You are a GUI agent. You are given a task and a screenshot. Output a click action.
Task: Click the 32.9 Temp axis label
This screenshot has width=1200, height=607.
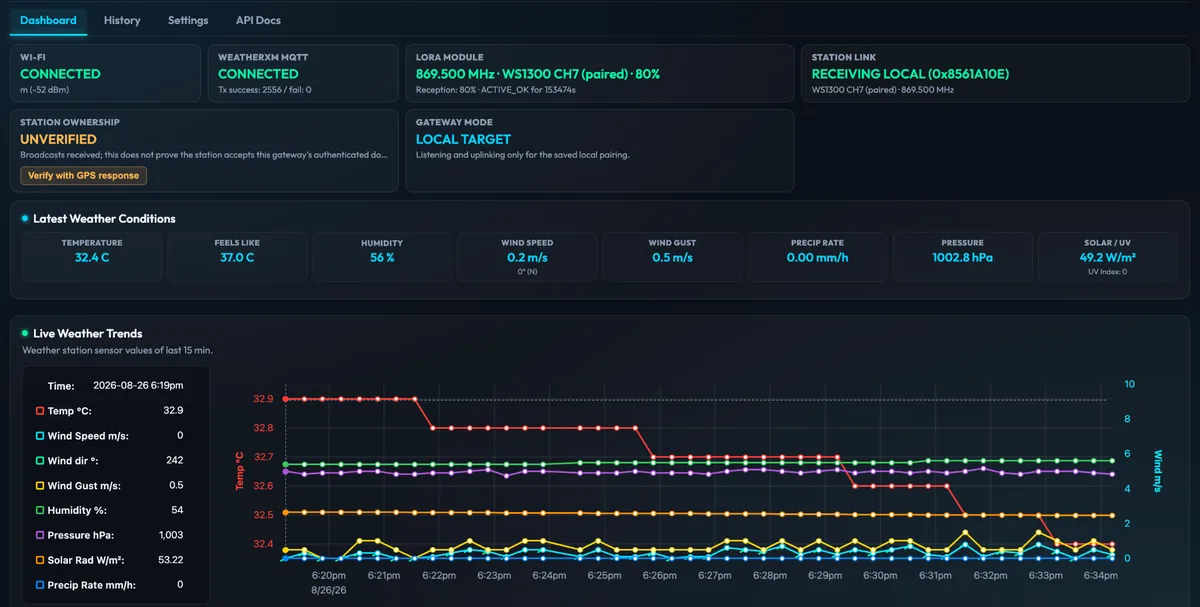(x=263, y=399)
